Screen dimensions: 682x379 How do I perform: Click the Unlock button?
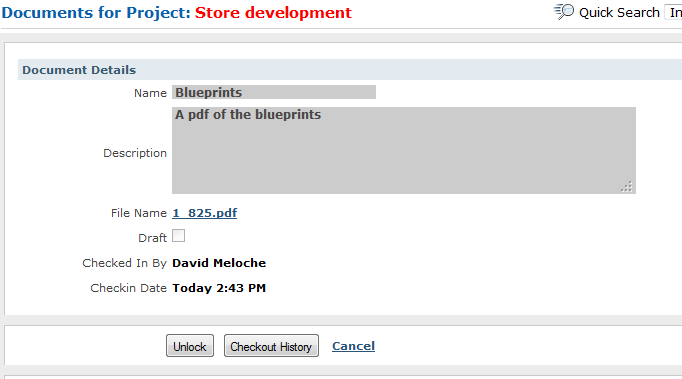pyautogui.click(x=190, y=346)
